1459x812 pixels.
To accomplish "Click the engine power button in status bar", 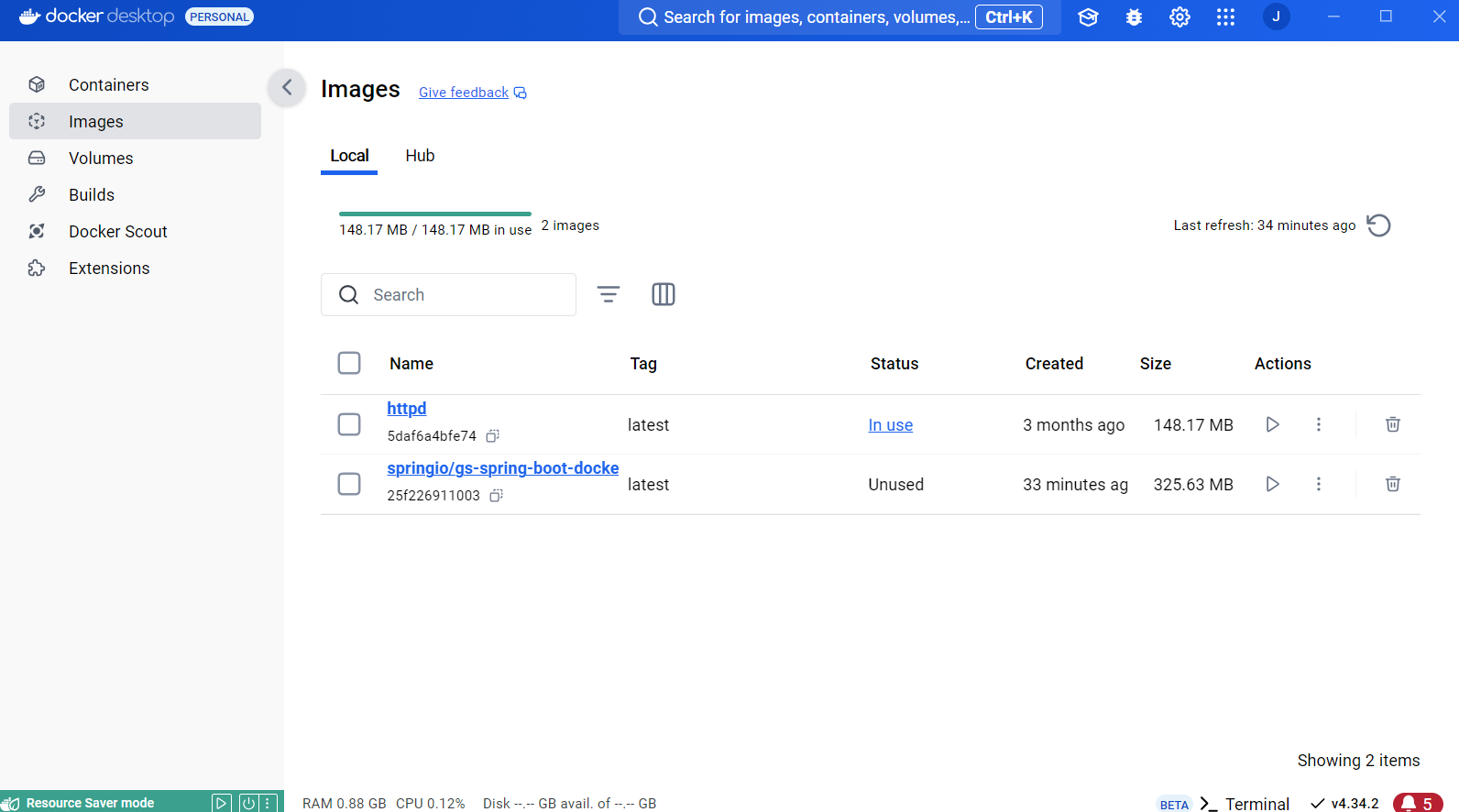I will pos(248,803).
